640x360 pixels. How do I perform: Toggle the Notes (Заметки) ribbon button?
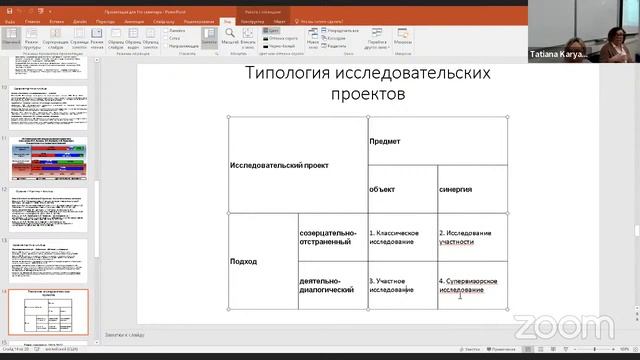tap(209, 38)
